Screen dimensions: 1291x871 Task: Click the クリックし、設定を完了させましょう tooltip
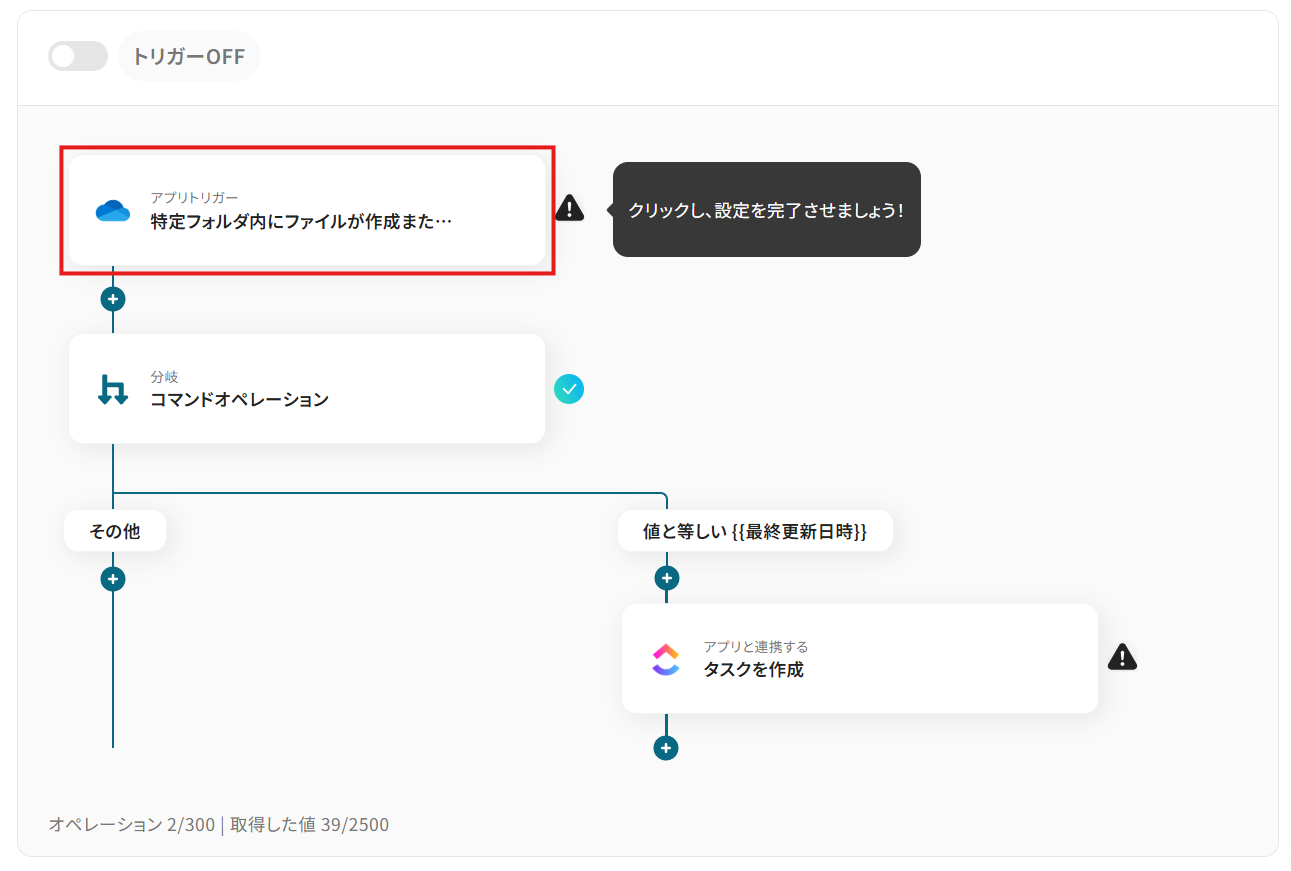(x=766, y=209)
